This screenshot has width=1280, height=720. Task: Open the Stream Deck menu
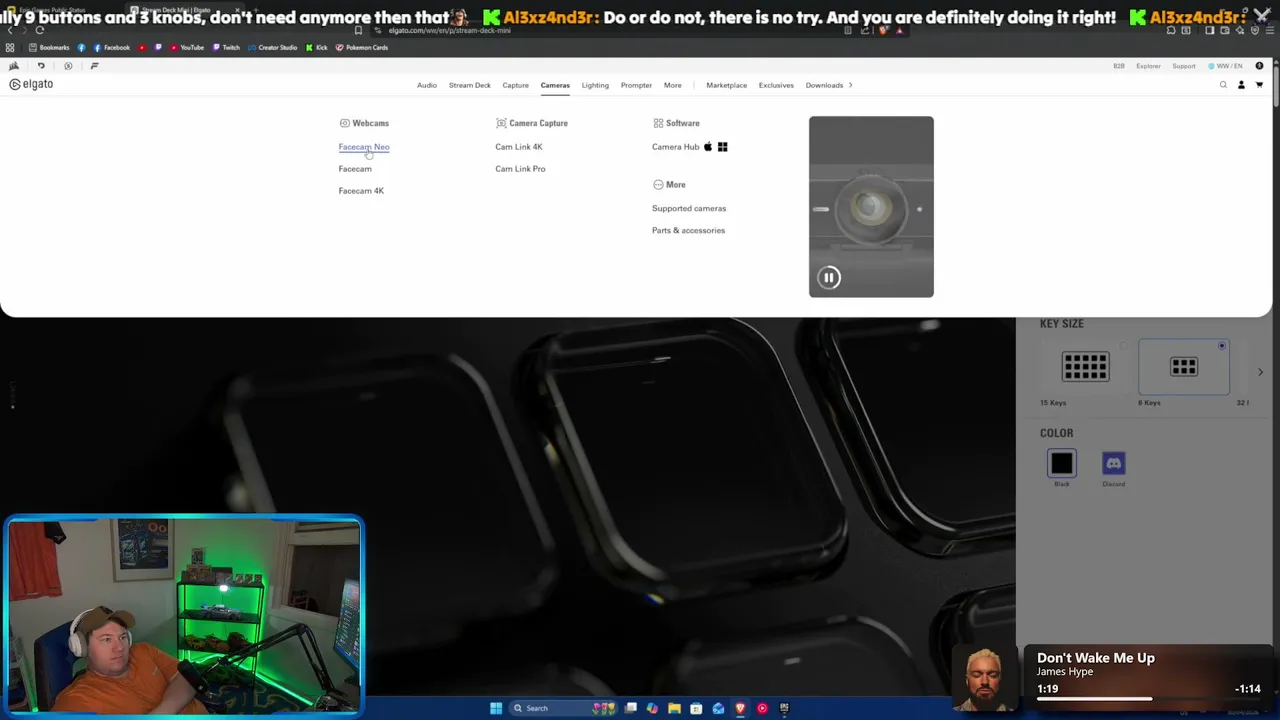coord(469,85)
